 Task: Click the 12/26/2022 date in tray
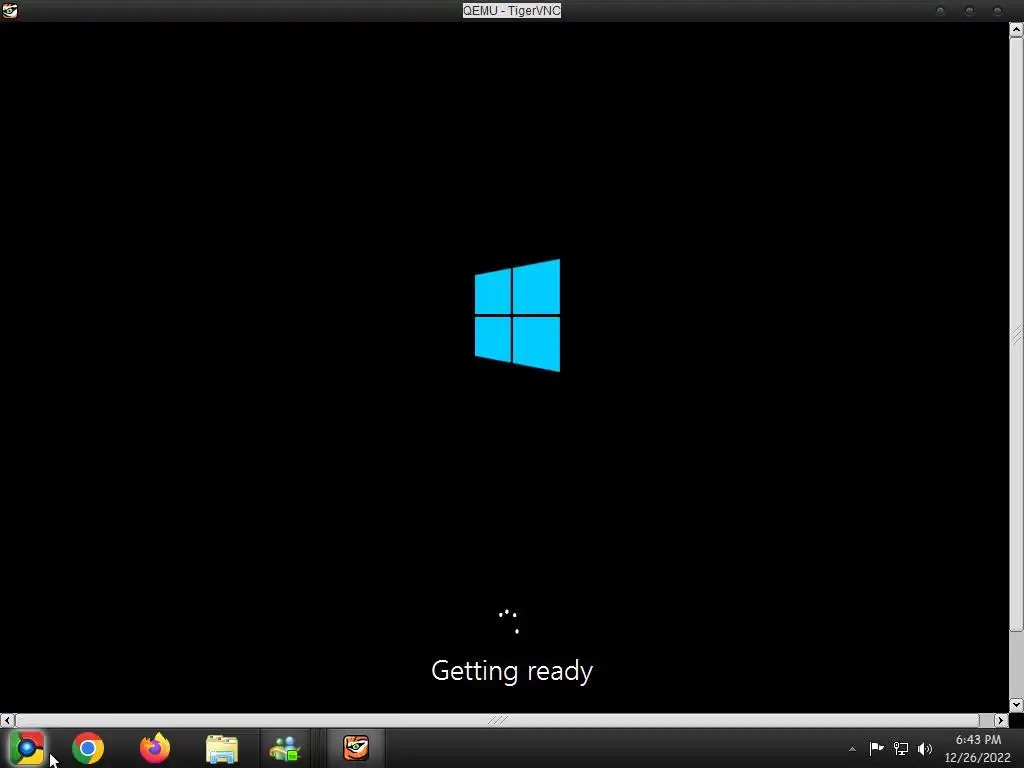[978, 758]
